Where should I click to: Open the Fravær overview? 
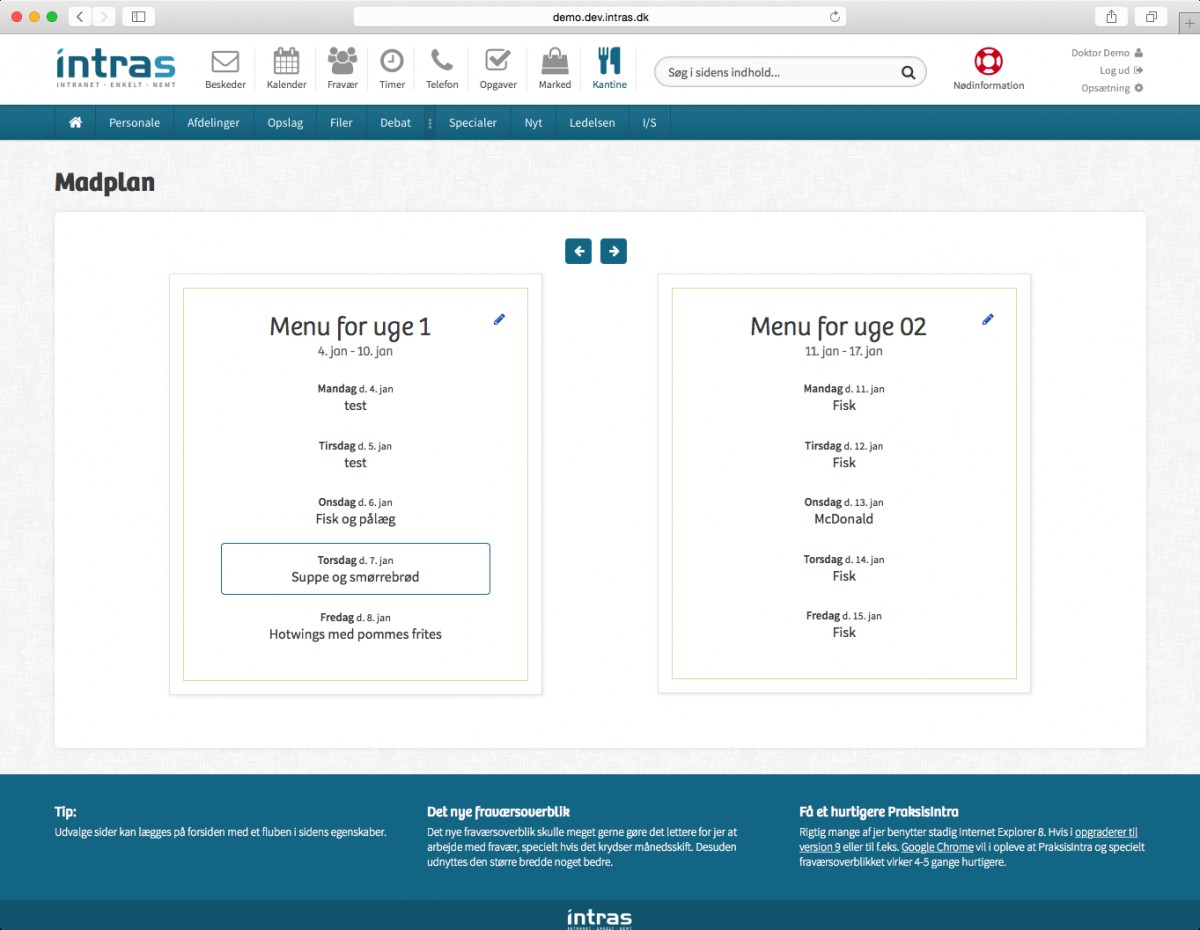click(342, 67)
